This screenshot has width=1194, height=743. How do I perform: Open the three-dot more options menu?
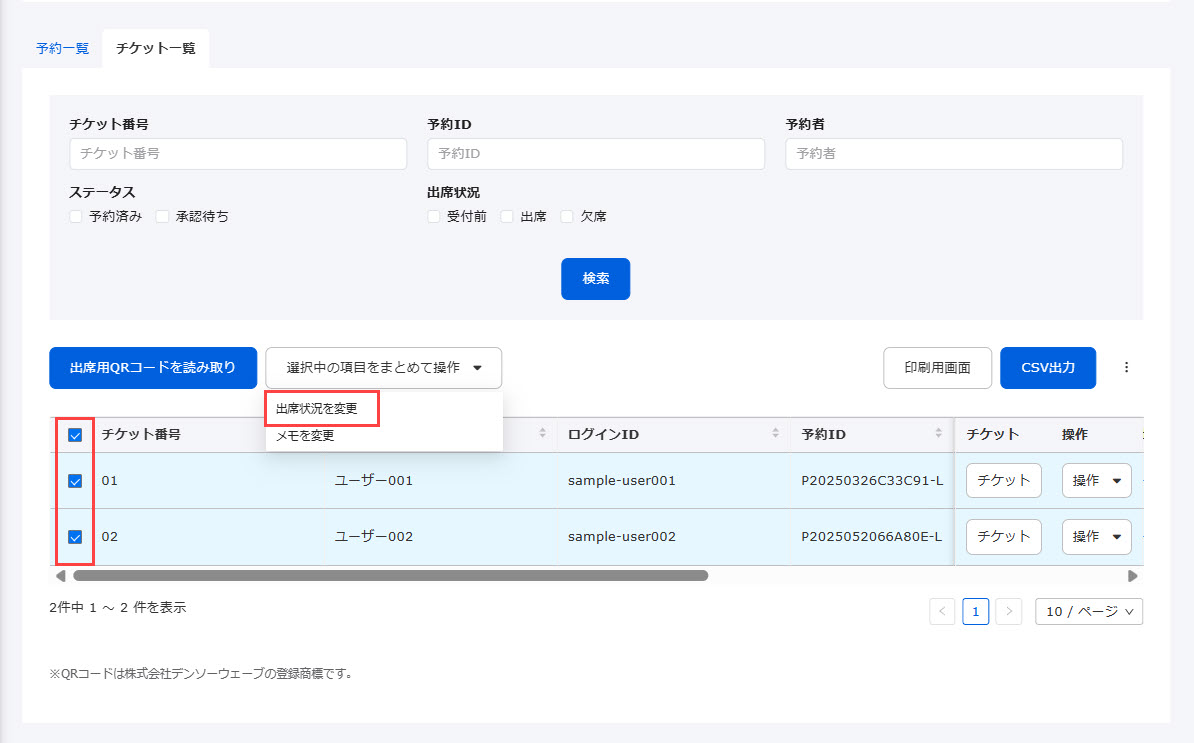1126,368
